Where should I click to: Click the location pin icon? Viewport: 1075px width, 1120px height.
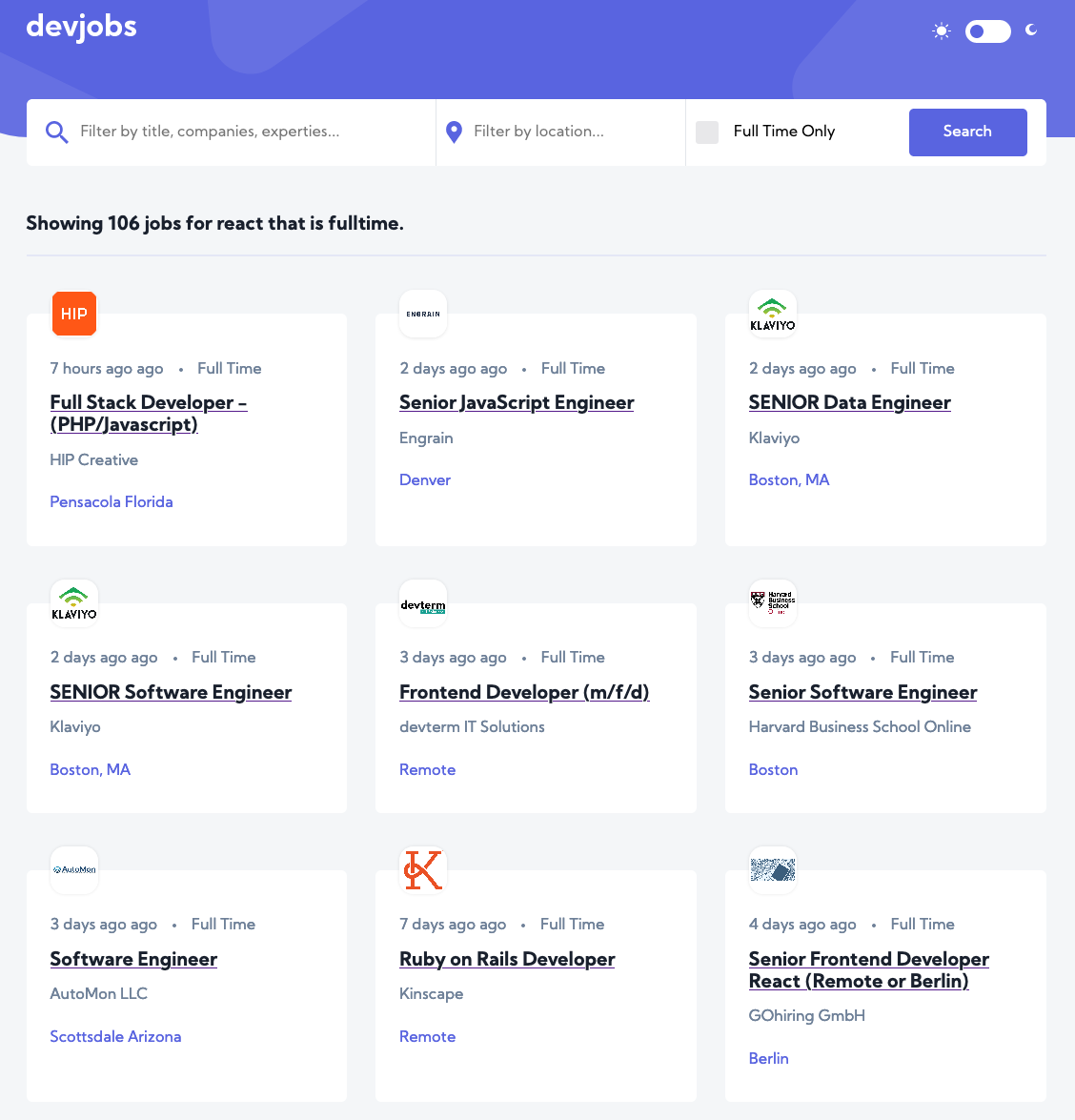[x=455, y=132]
